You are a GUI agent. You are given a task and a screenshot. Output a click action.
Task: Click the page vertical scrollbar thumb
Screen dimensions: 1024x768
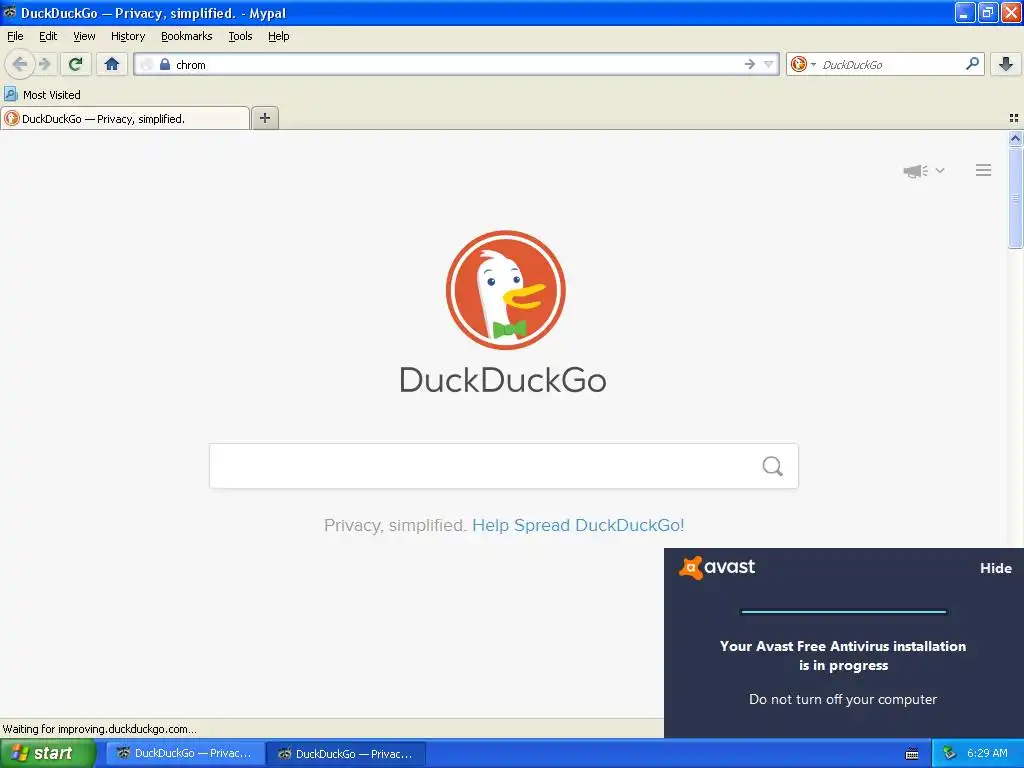(1015, 198)
